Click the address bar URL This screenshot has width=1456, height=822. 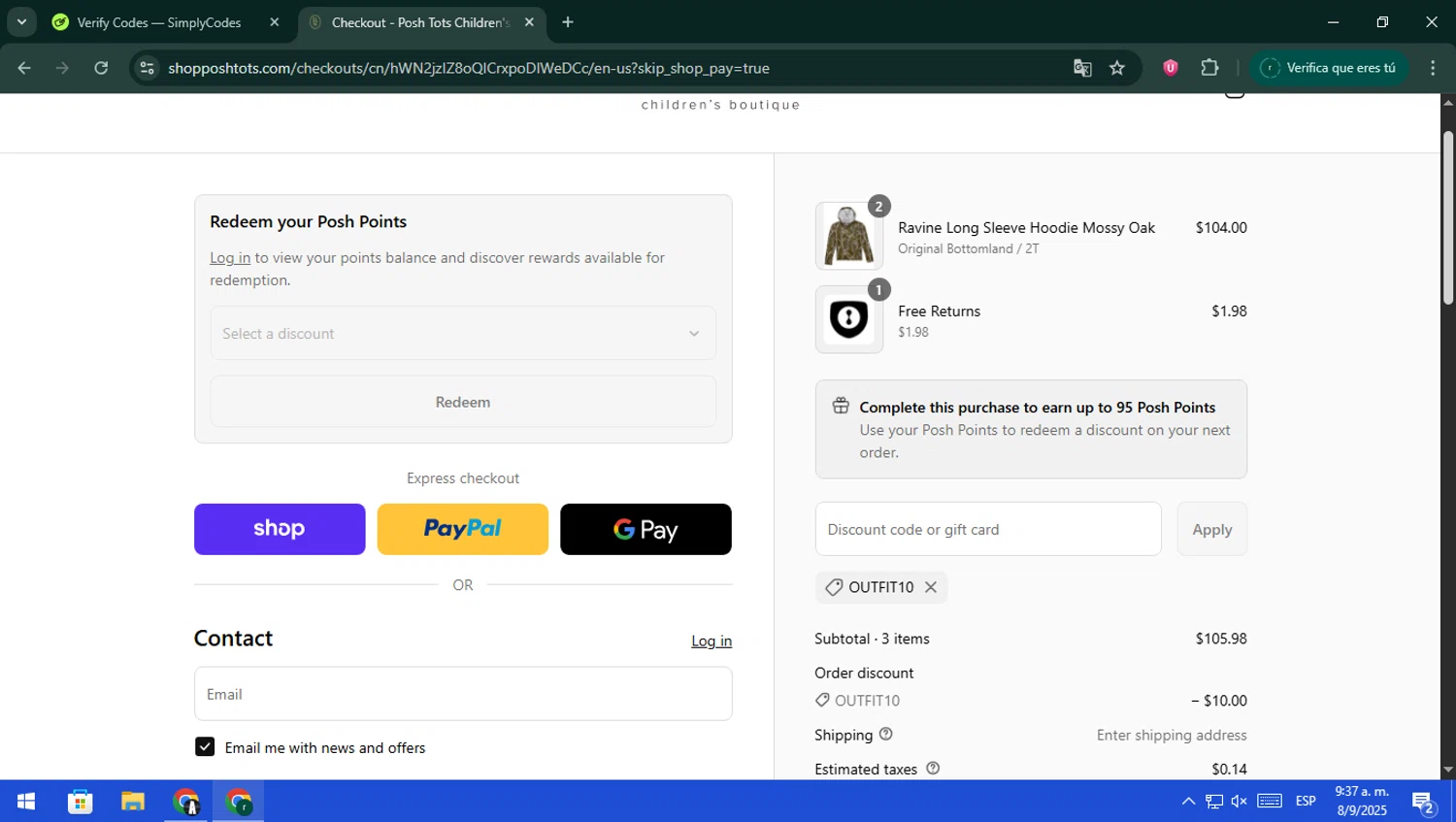coord(469,68)
